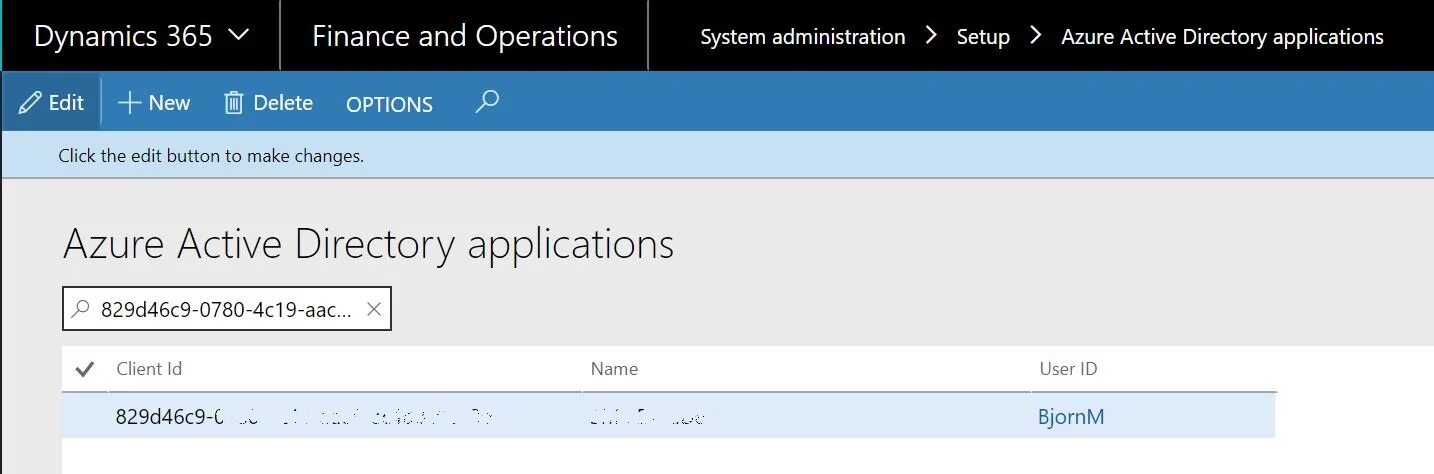The width and height of the screenshot is (1434, 474).
Task: Open the System administration breadcrumb
Action: coord(803,37)
